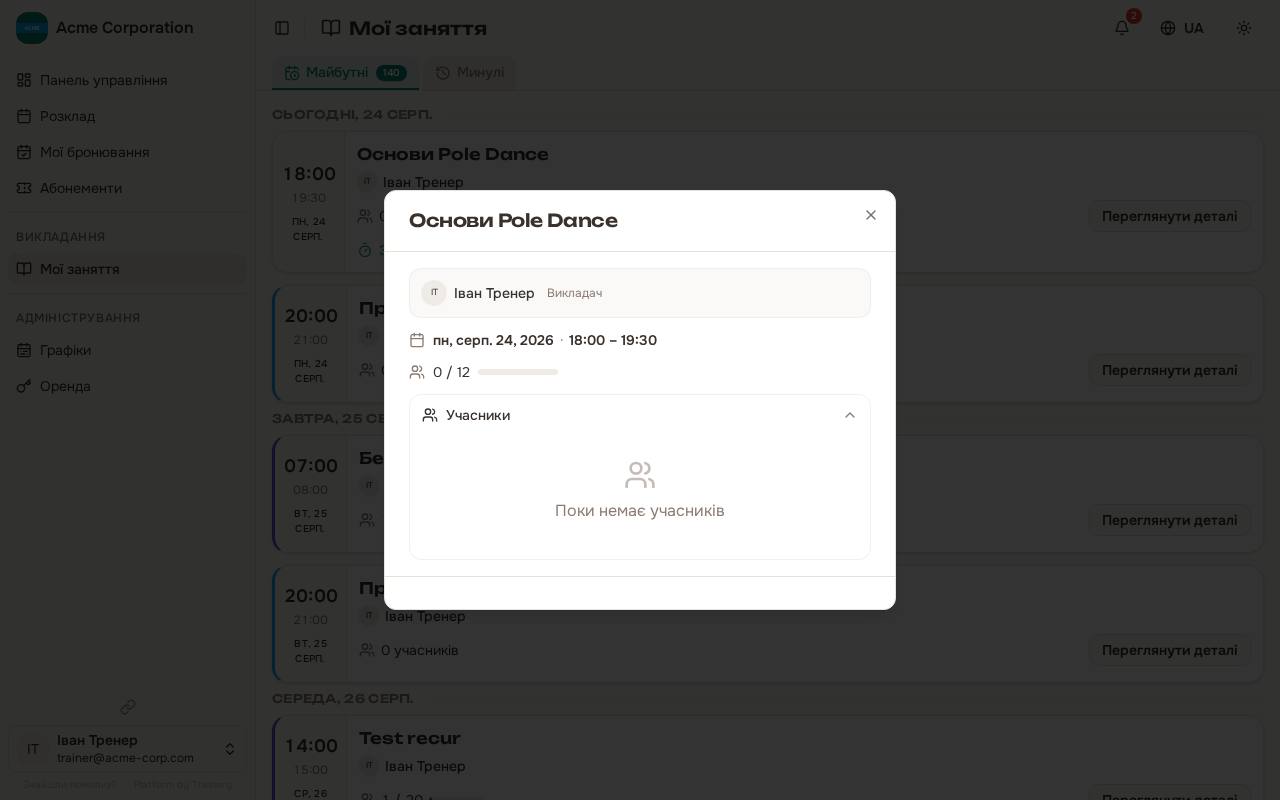This screenshot has width=1280, height=800.
Task: Click the Іван Тренер Викладач card
Action: click(x=640, y=293)
